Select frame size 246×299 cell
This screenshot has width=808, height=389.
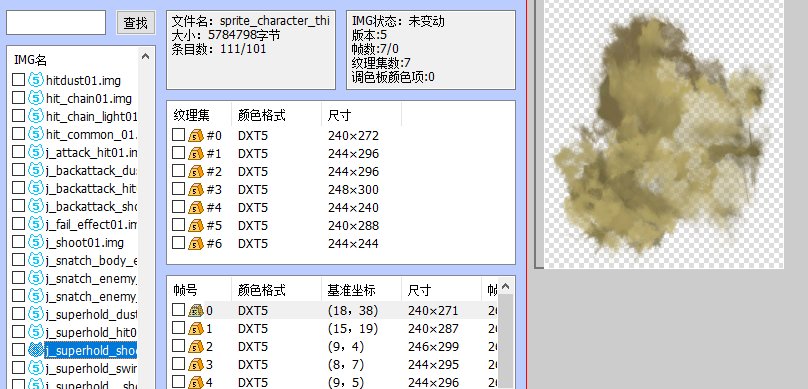pyautogui.click(x=433, y=346)
